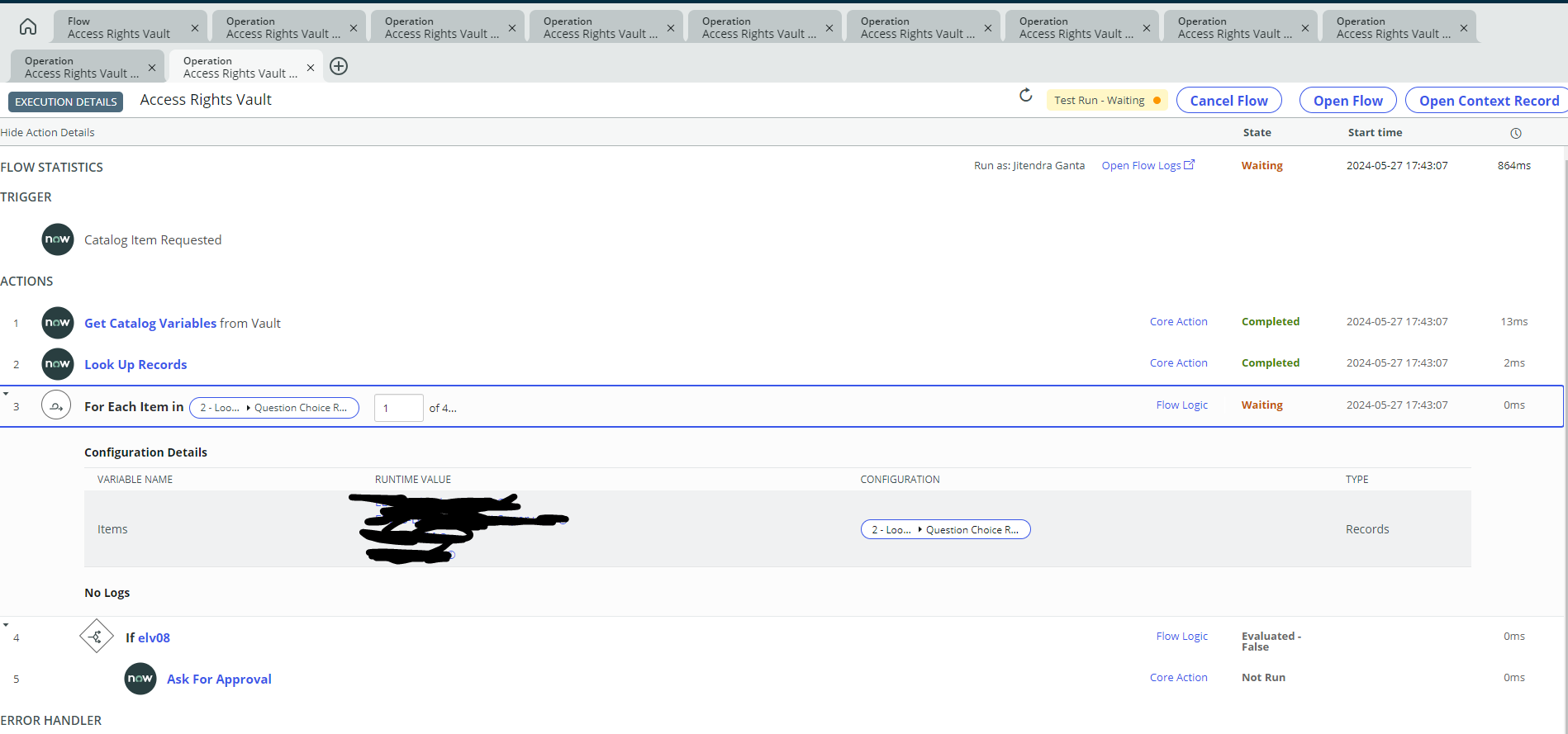Click the Configuration column data pill for Items
The height and width of the screenshot is (734, 1568).
point(946,529)
